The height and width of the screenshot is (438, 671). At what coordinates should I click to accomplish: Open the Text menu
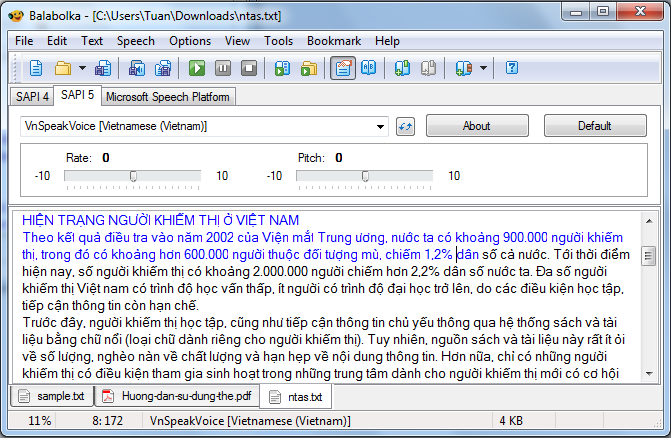[92, 41]
